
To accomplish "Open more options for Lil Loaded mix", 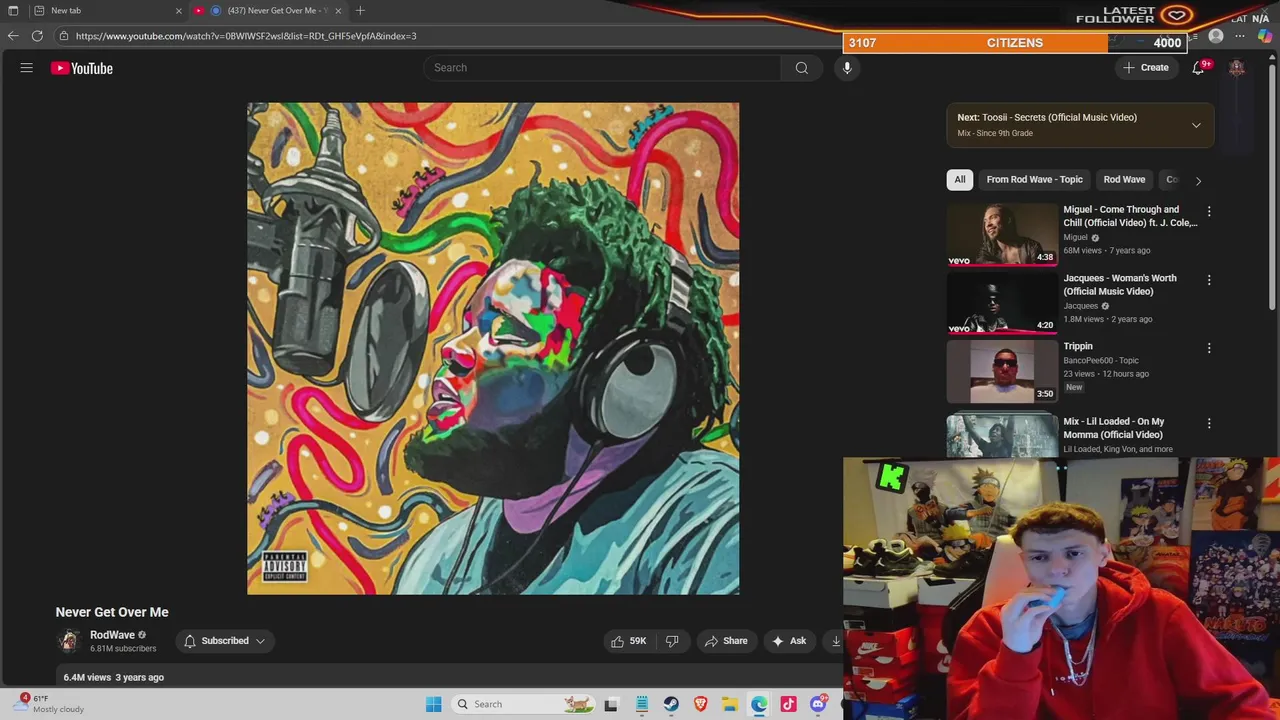I will coord(1209,424).
